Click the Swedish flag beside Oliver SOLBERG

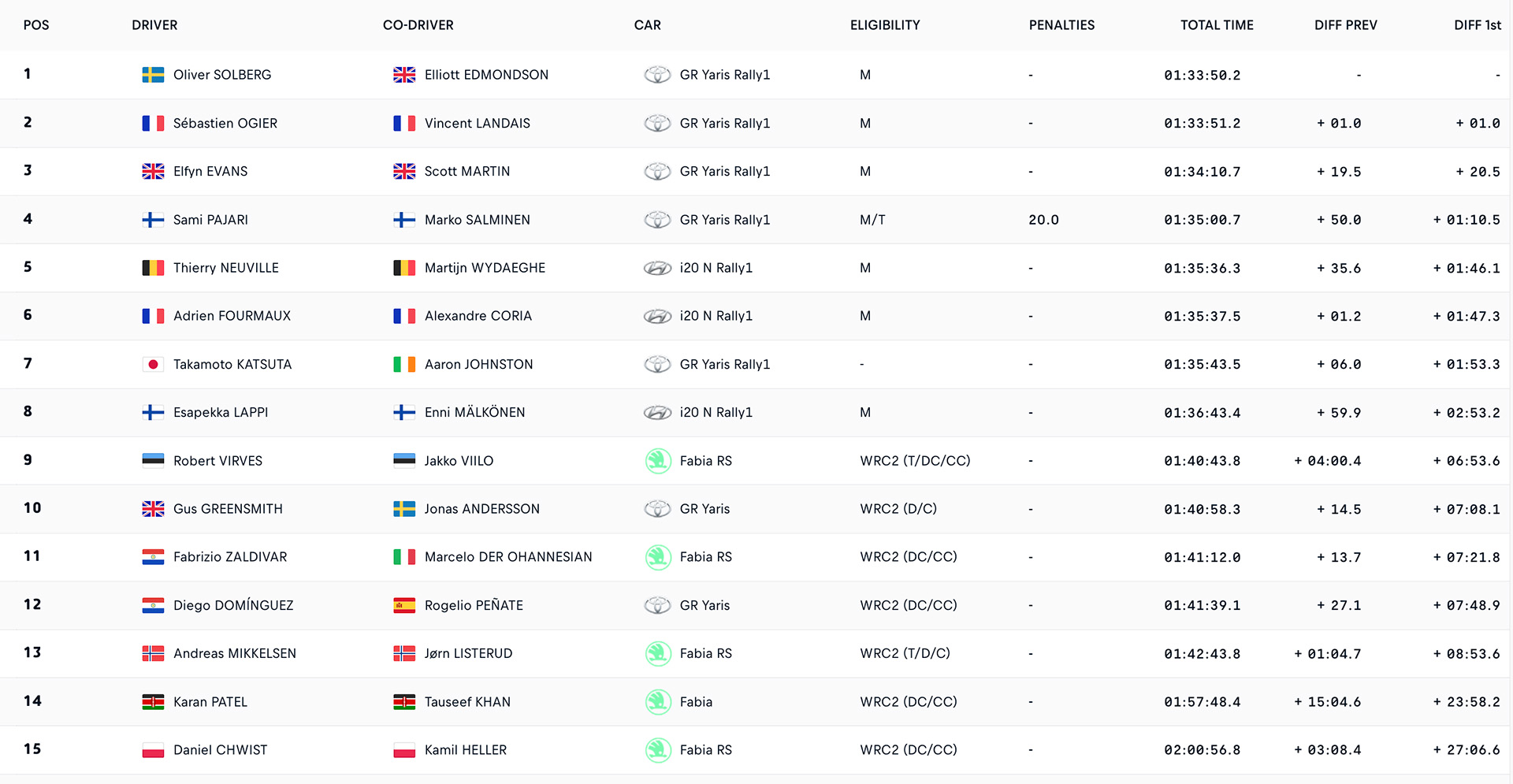tap(153, 75)
